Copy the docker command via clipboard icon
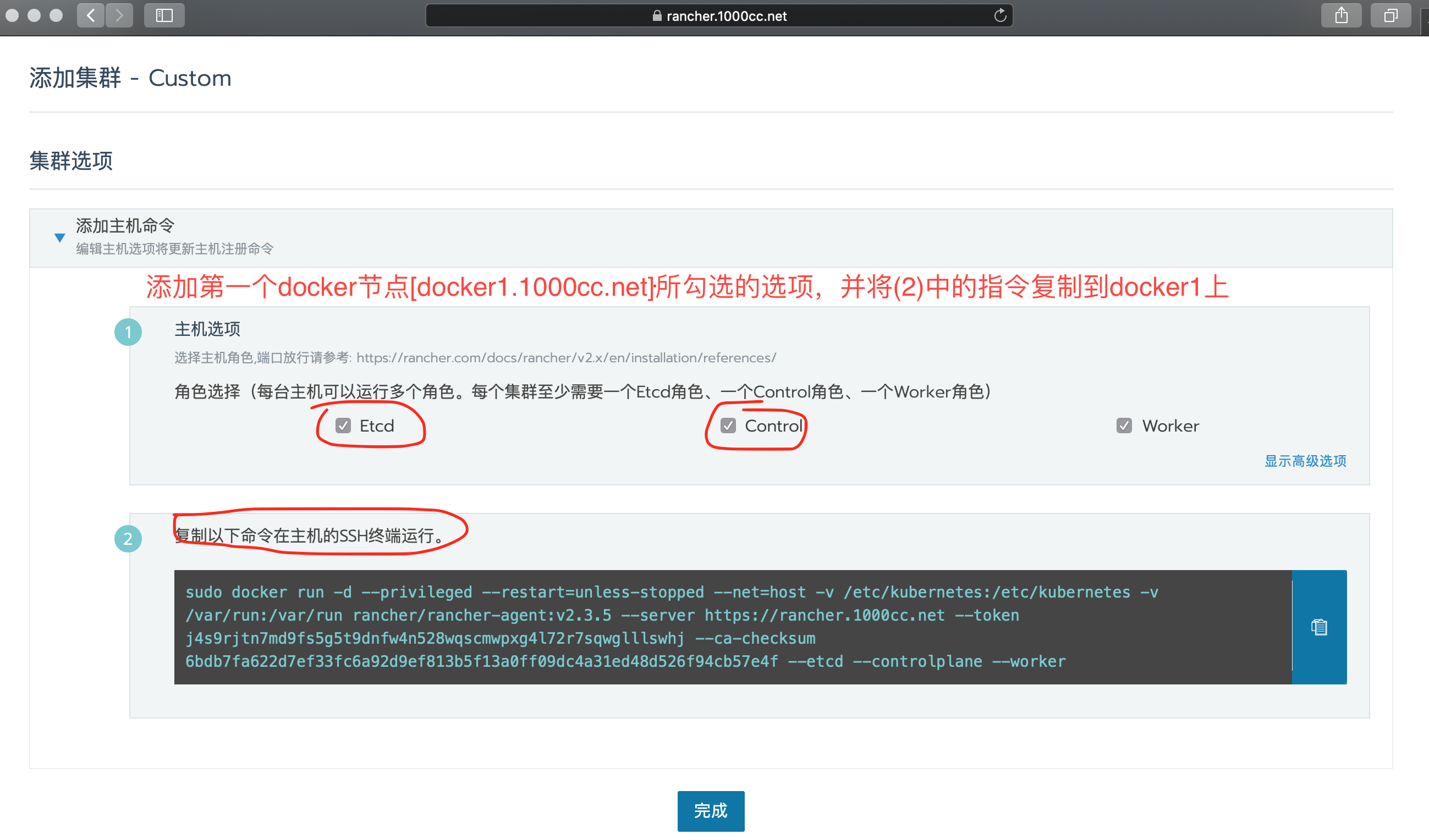Screen dimensions: 1429x840 (1319, 627)
